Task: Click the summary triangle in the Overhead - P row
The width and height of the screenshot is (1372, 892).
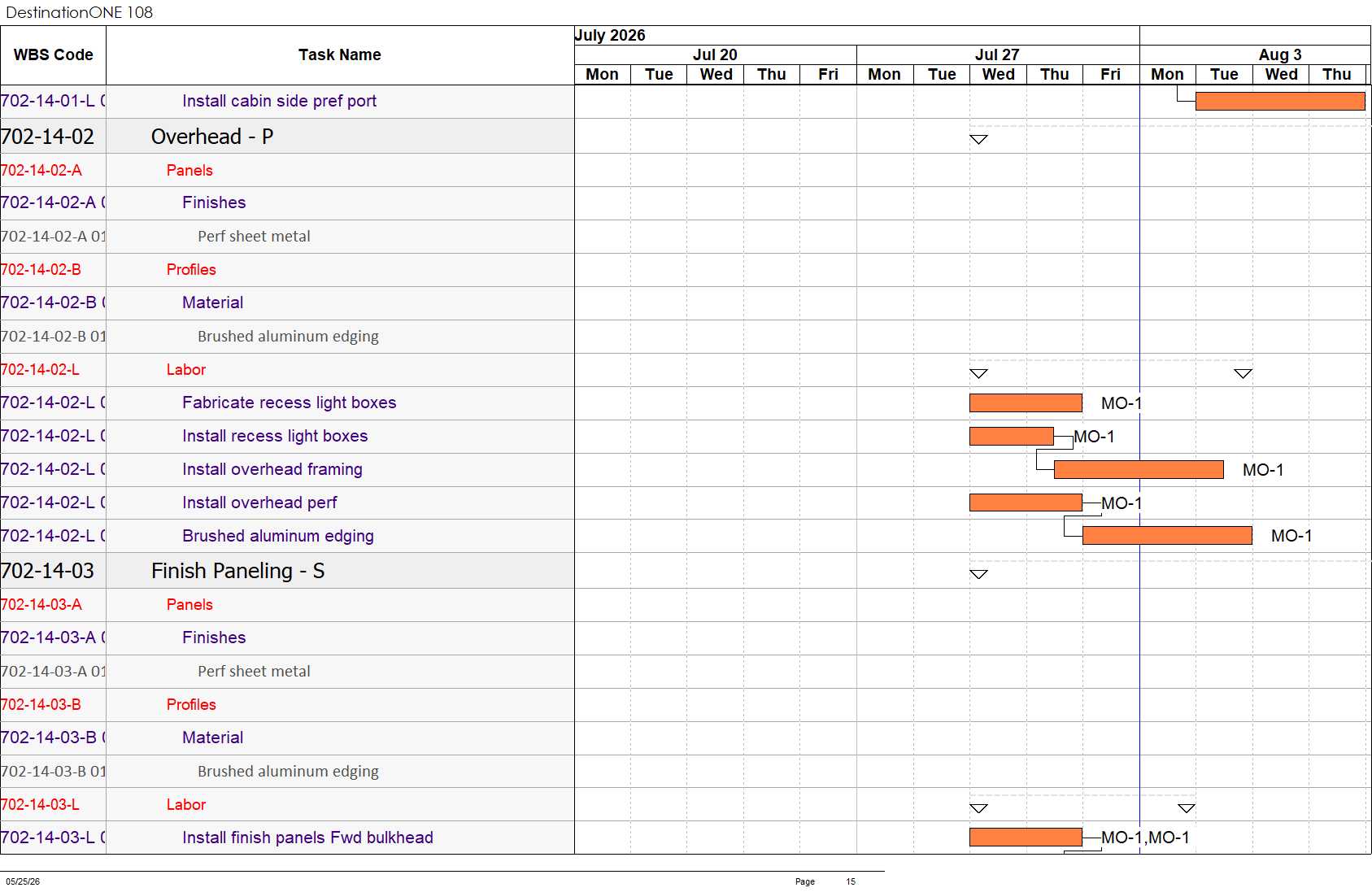Action: [978, 140]
